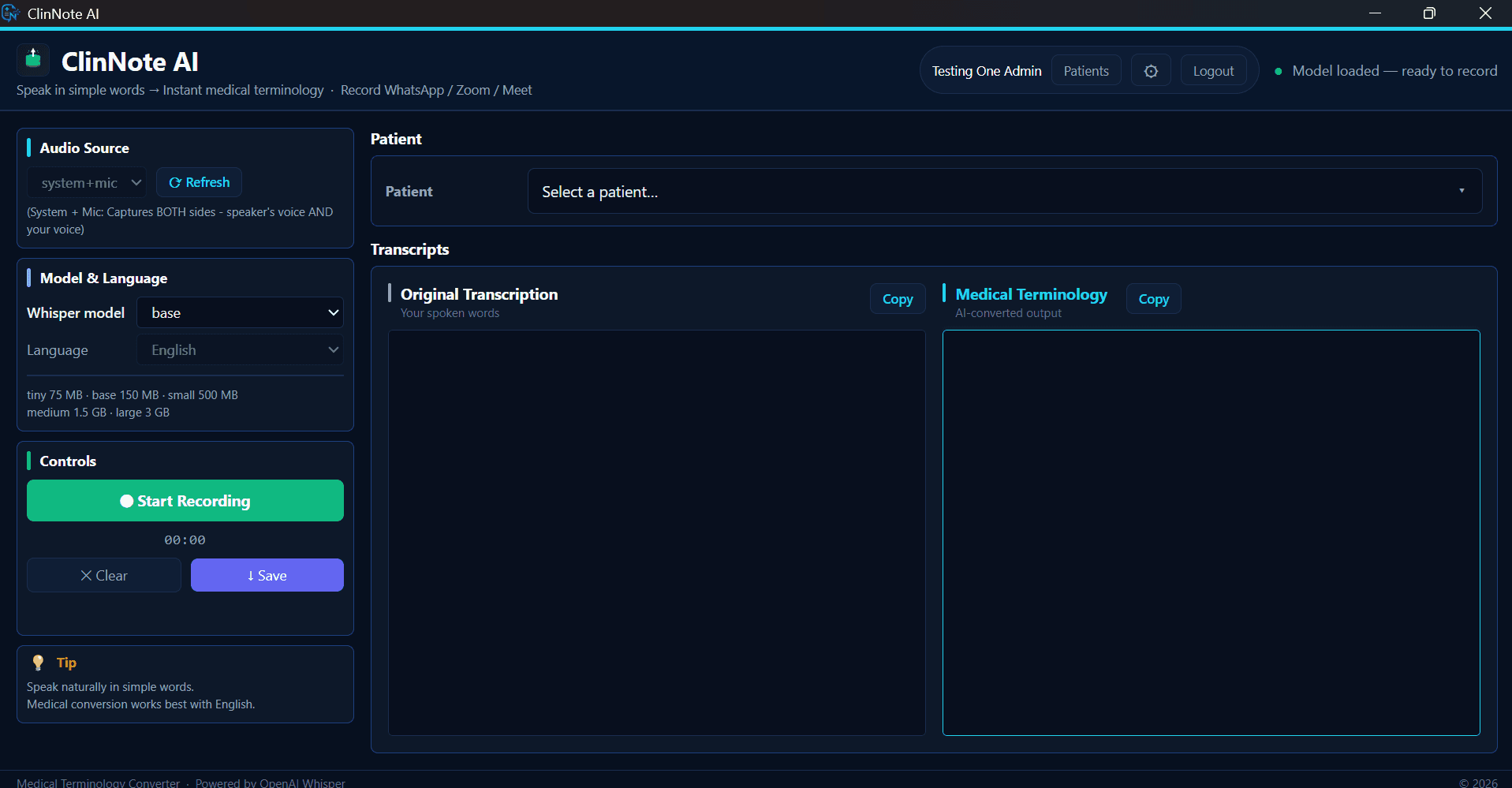Click the ClinNote AI tagline under the header

click(x=274, y=90)
